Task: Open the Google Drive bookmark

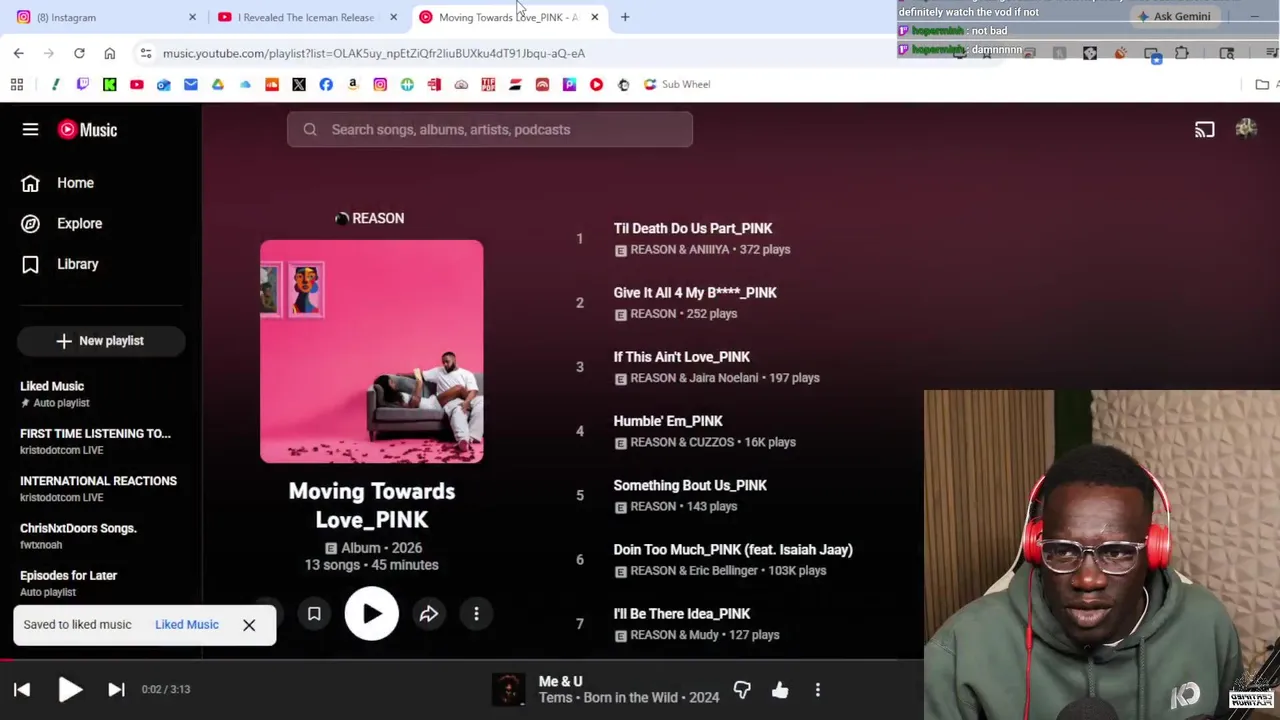Action: click(x=218, y=84)
